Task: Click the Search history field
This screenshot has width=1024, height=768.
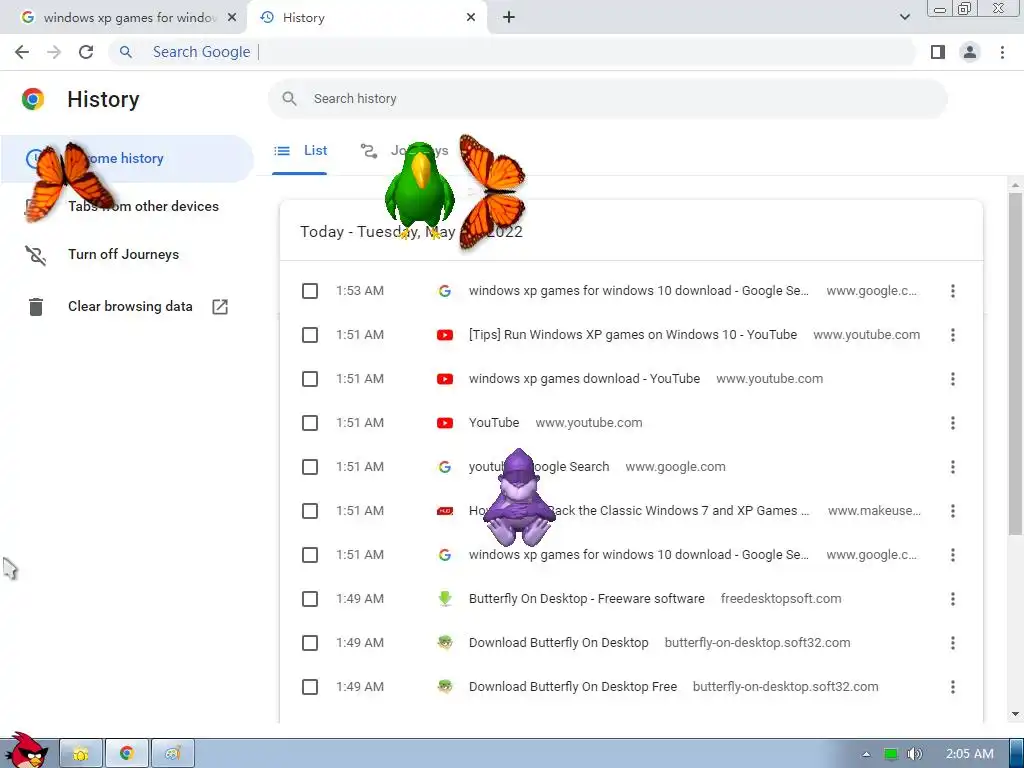Action: pos(607,99)
